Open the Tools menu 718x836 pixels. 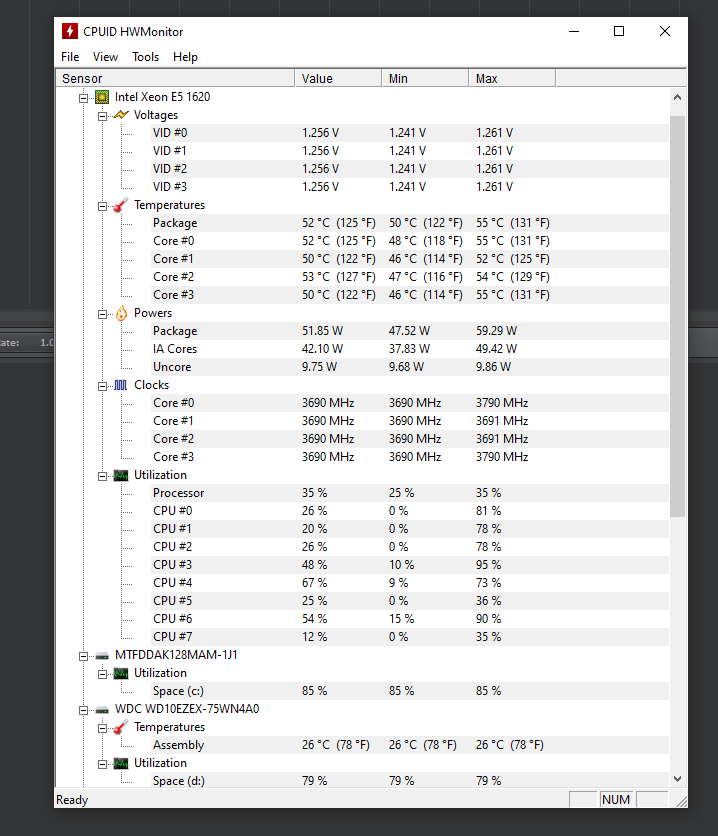[146, 57]
